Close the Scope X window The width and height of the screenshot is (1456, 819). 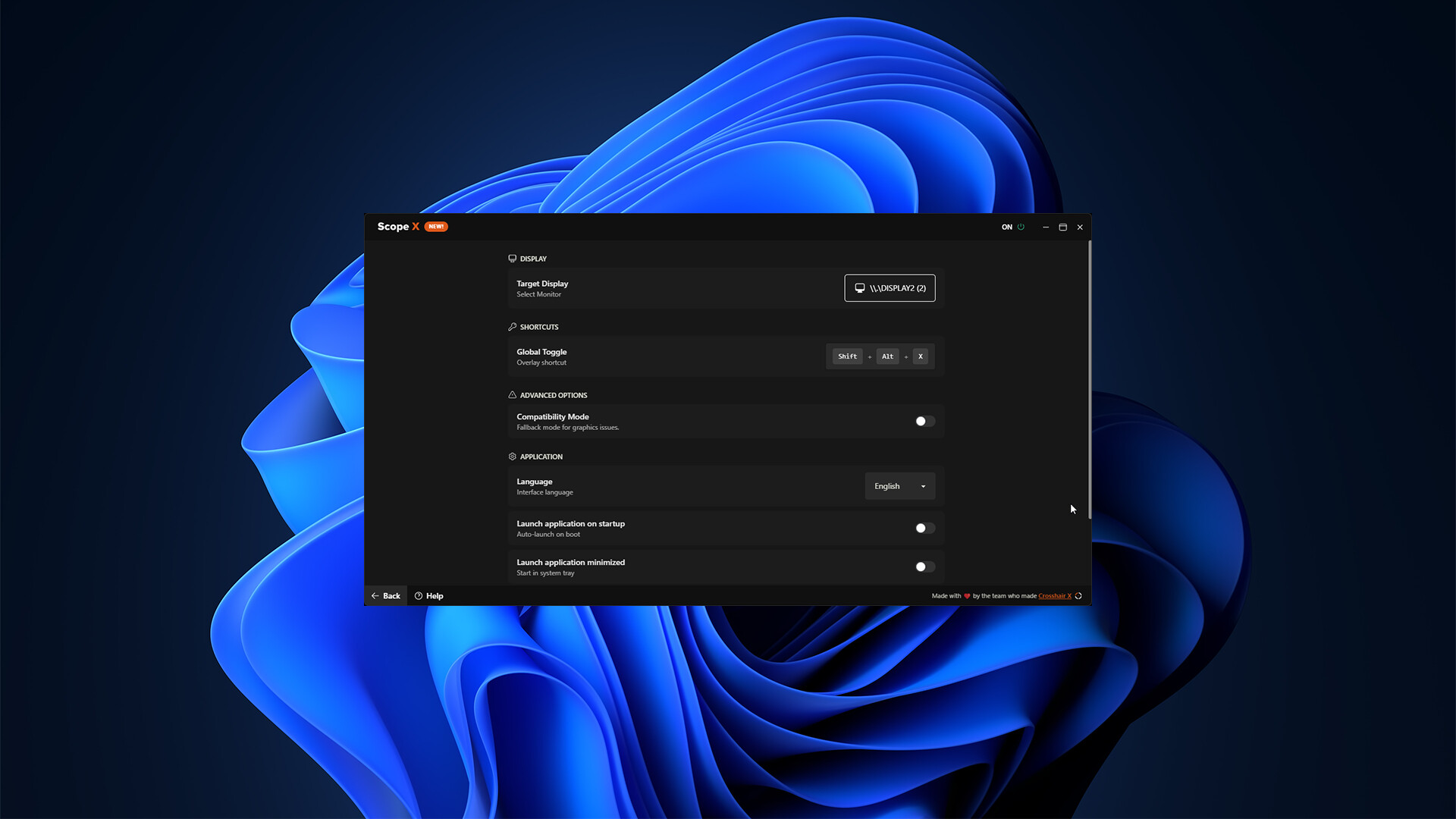coord(1080,227)
